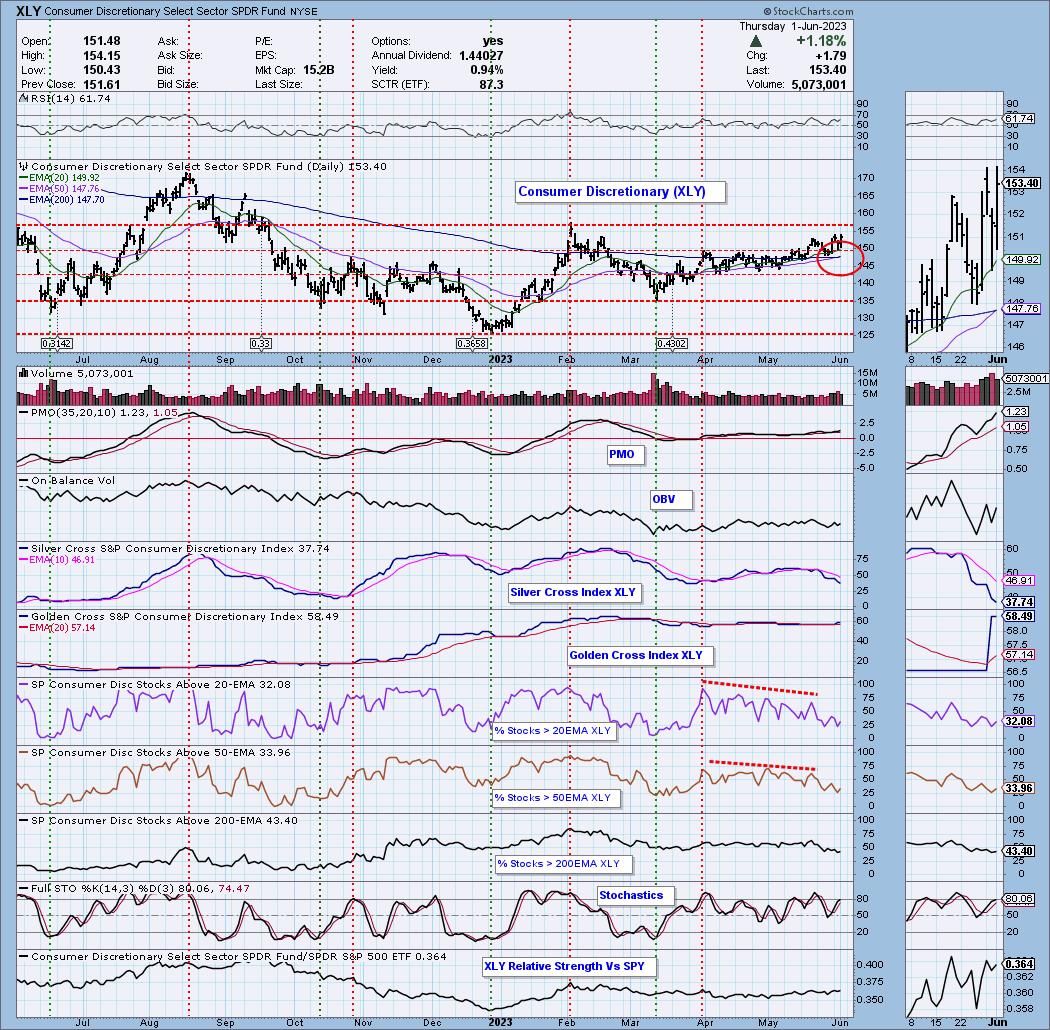
Task: Click the 58.49 Golden Cross value tag
Action: click(1019, 616)
